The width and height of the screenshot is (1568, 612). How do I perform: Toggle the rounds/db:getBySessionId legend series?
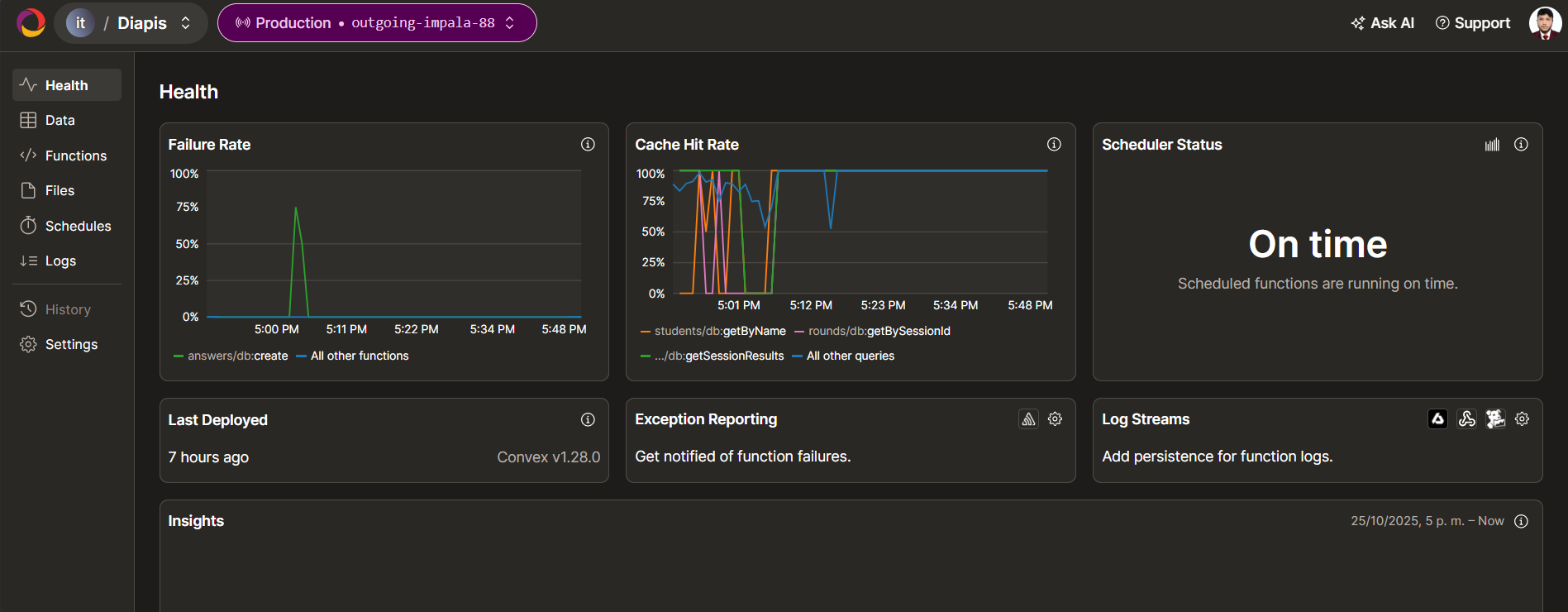tap(873, 331)
